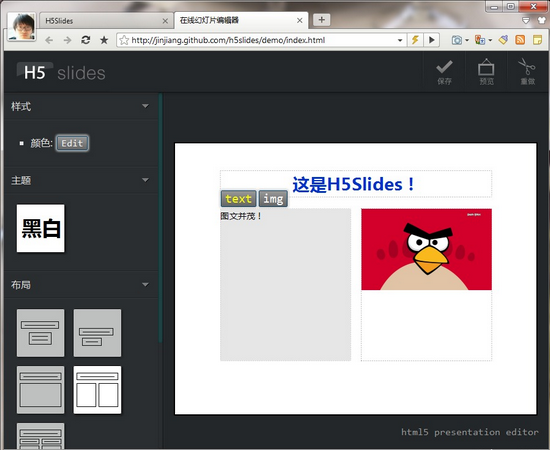The image size is (550, 450).
Task: Open the address bar history dropdown
Action: pyautogui.click(x=400, y=40)
